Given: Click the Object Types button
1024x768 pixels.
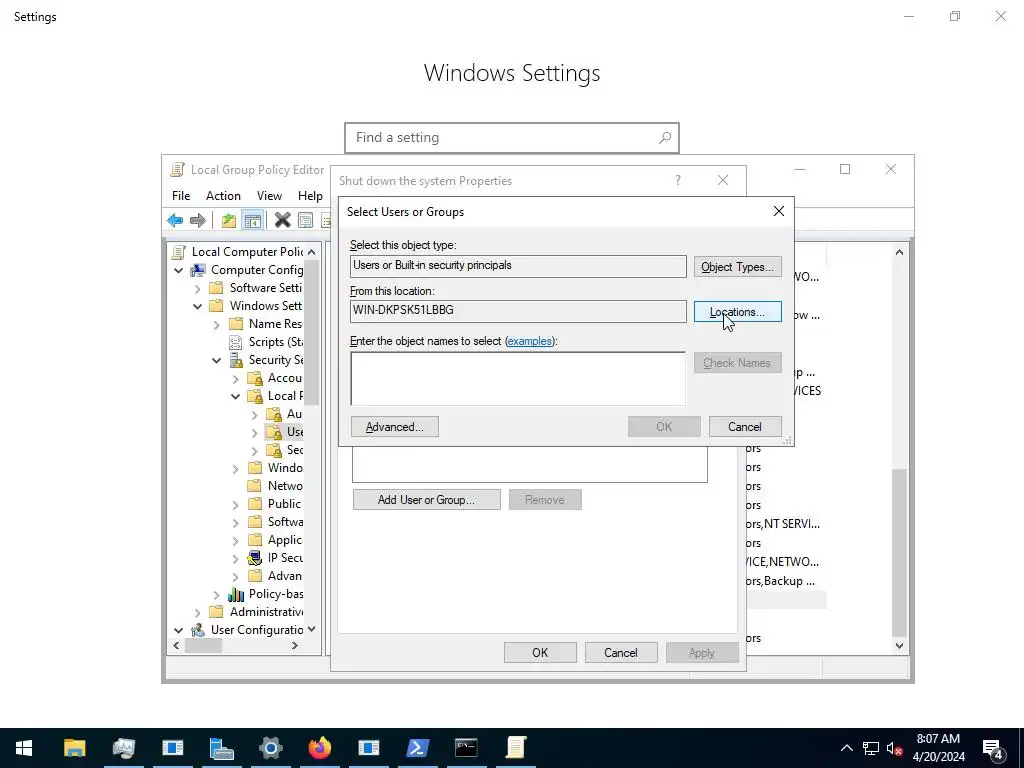Looking at the screenshot, I should pyautogui.click(x=737, y=267).
